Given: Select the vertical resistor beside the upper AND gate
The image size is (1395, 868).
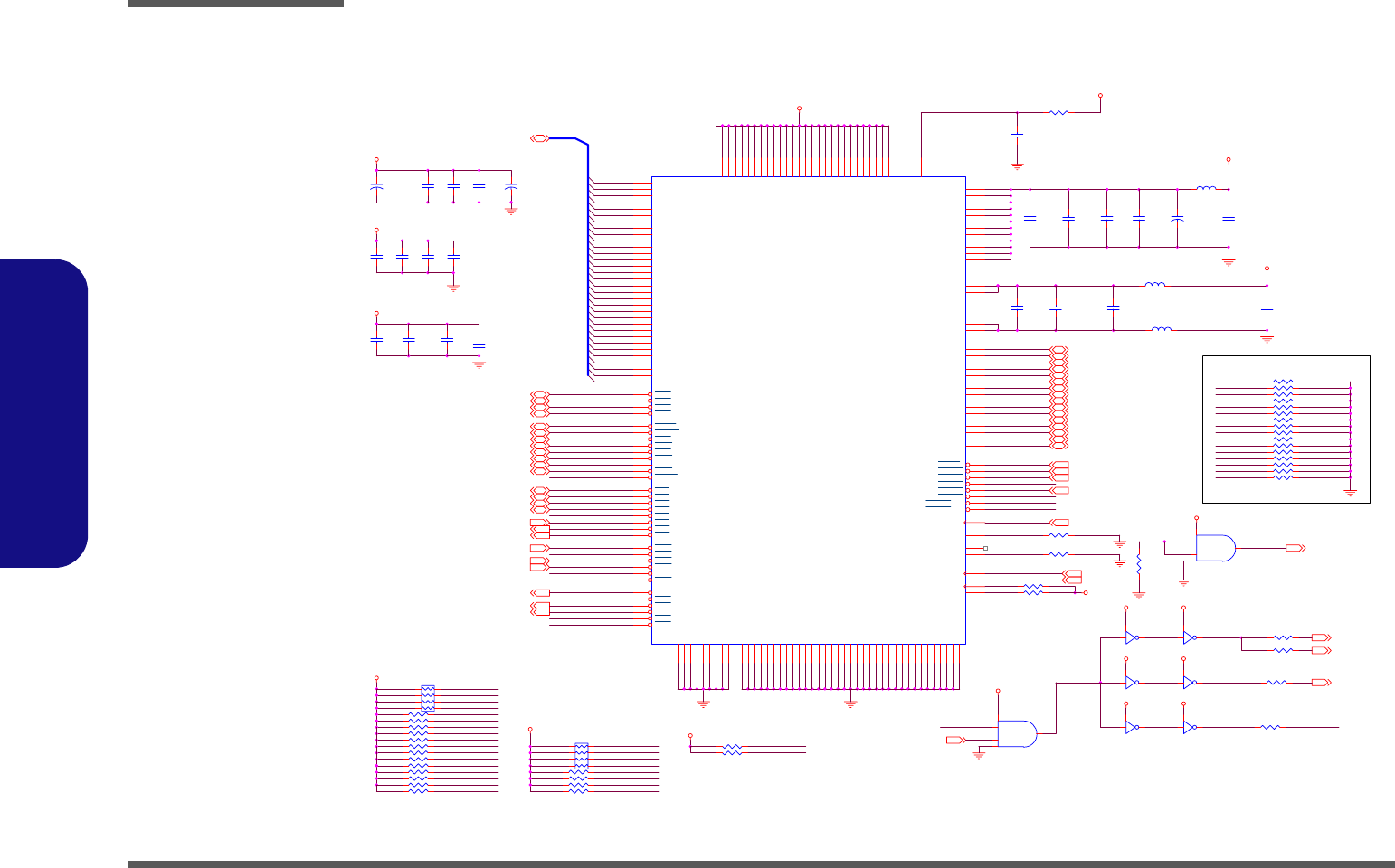Looking at the screenshot, I should 1139,564.
